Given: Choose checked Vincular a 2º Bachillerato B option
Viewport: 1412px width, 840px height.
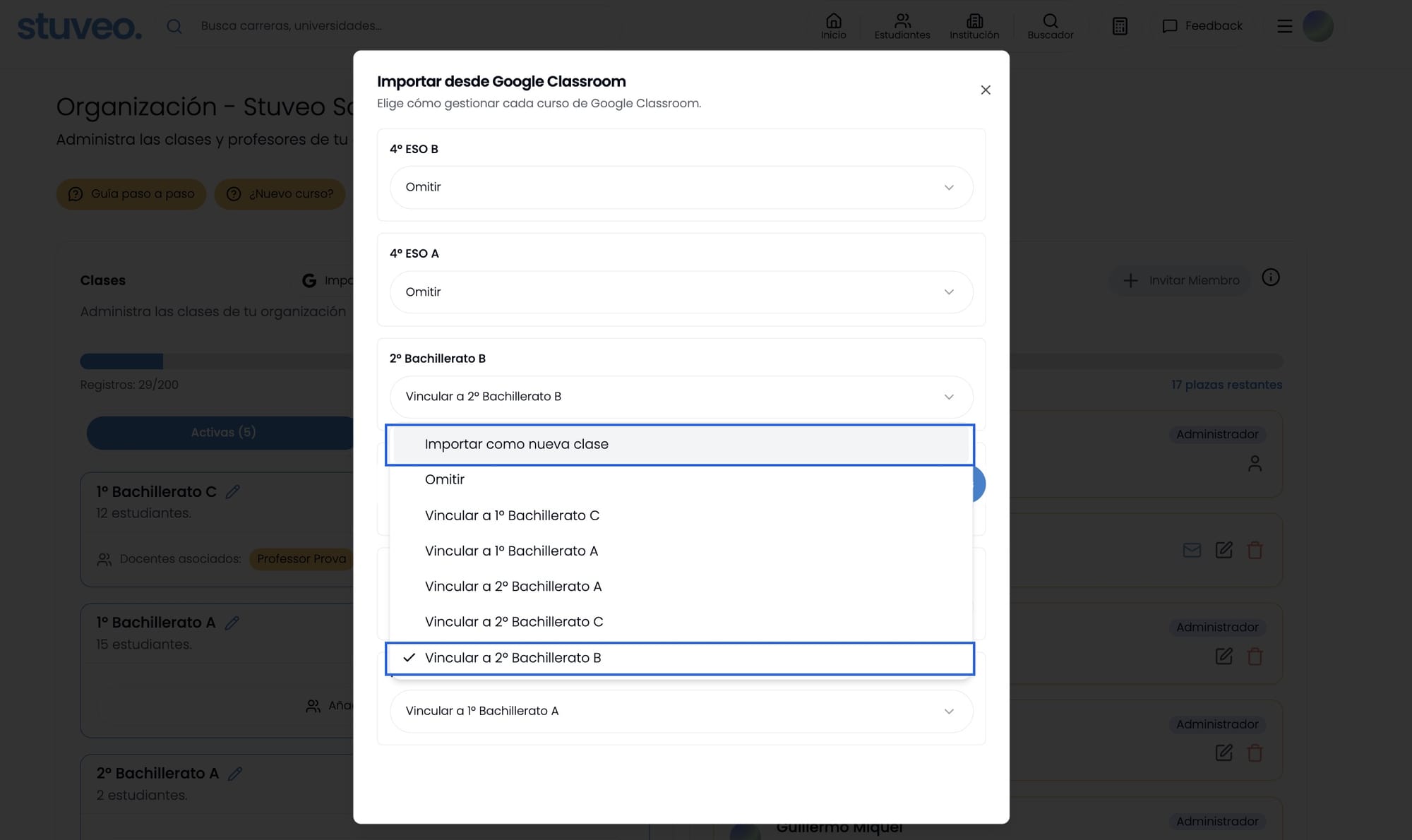Looking at the screenshot, I should (681, 658).
